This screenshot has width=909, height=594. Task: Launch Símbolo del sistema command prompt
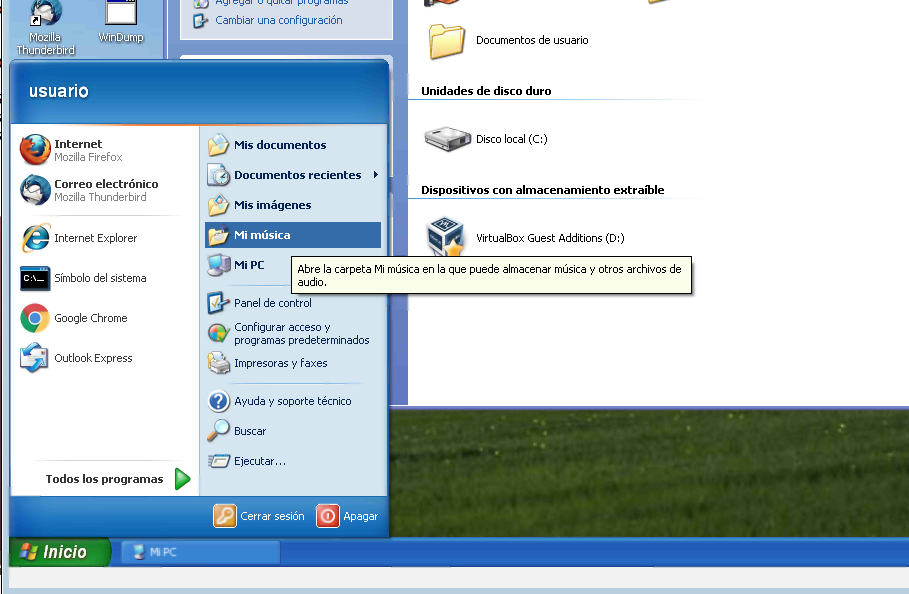click(99, 278)
